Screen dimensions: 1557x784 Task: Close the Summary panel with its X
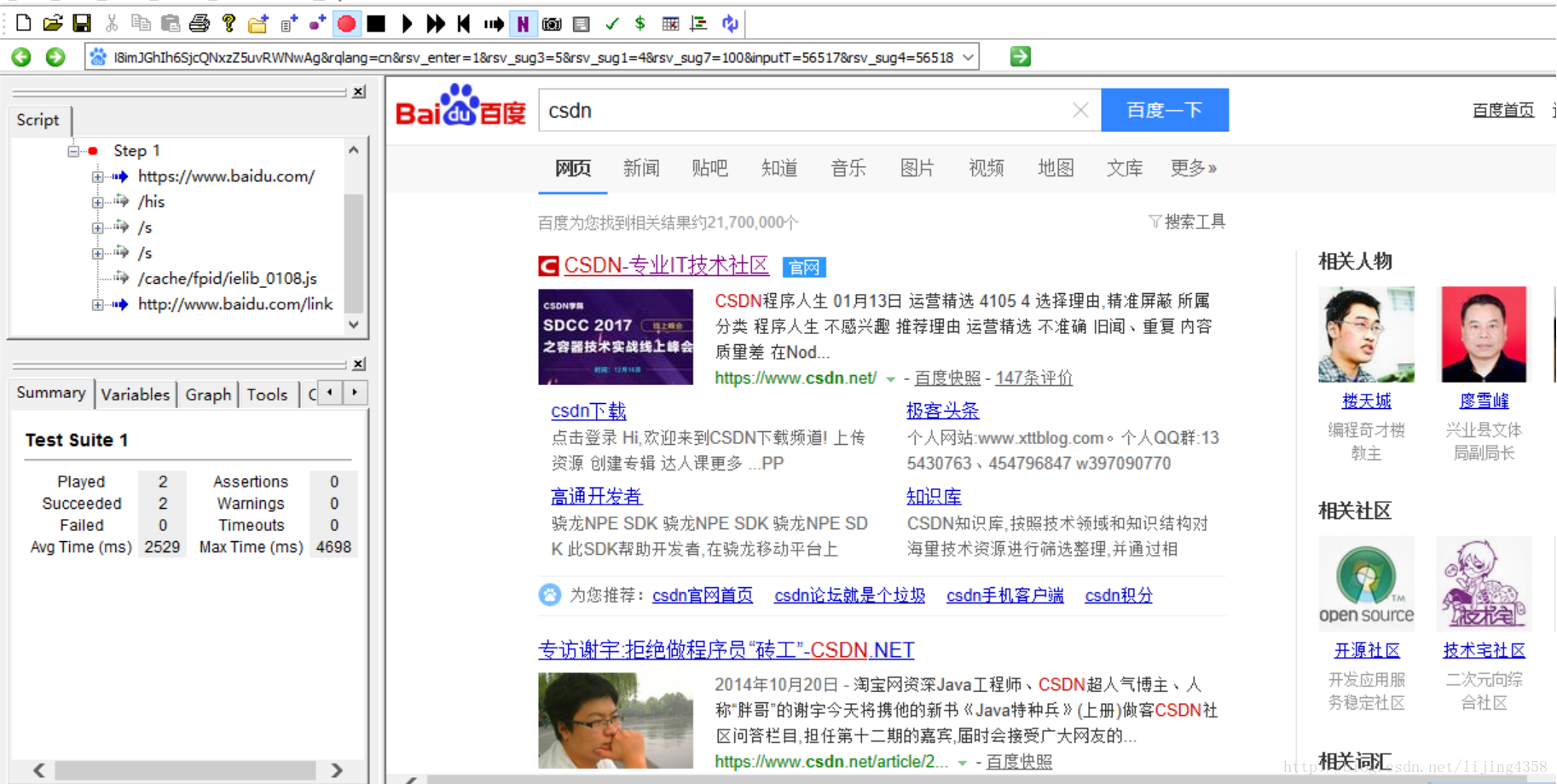coord(359,364)
